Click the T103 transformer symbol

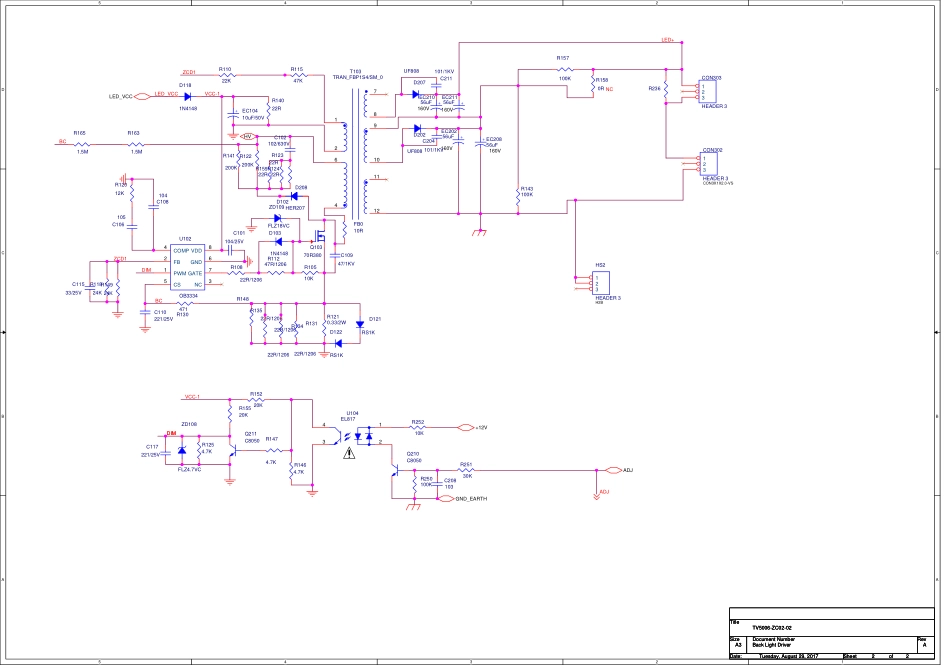pos(357,150)
